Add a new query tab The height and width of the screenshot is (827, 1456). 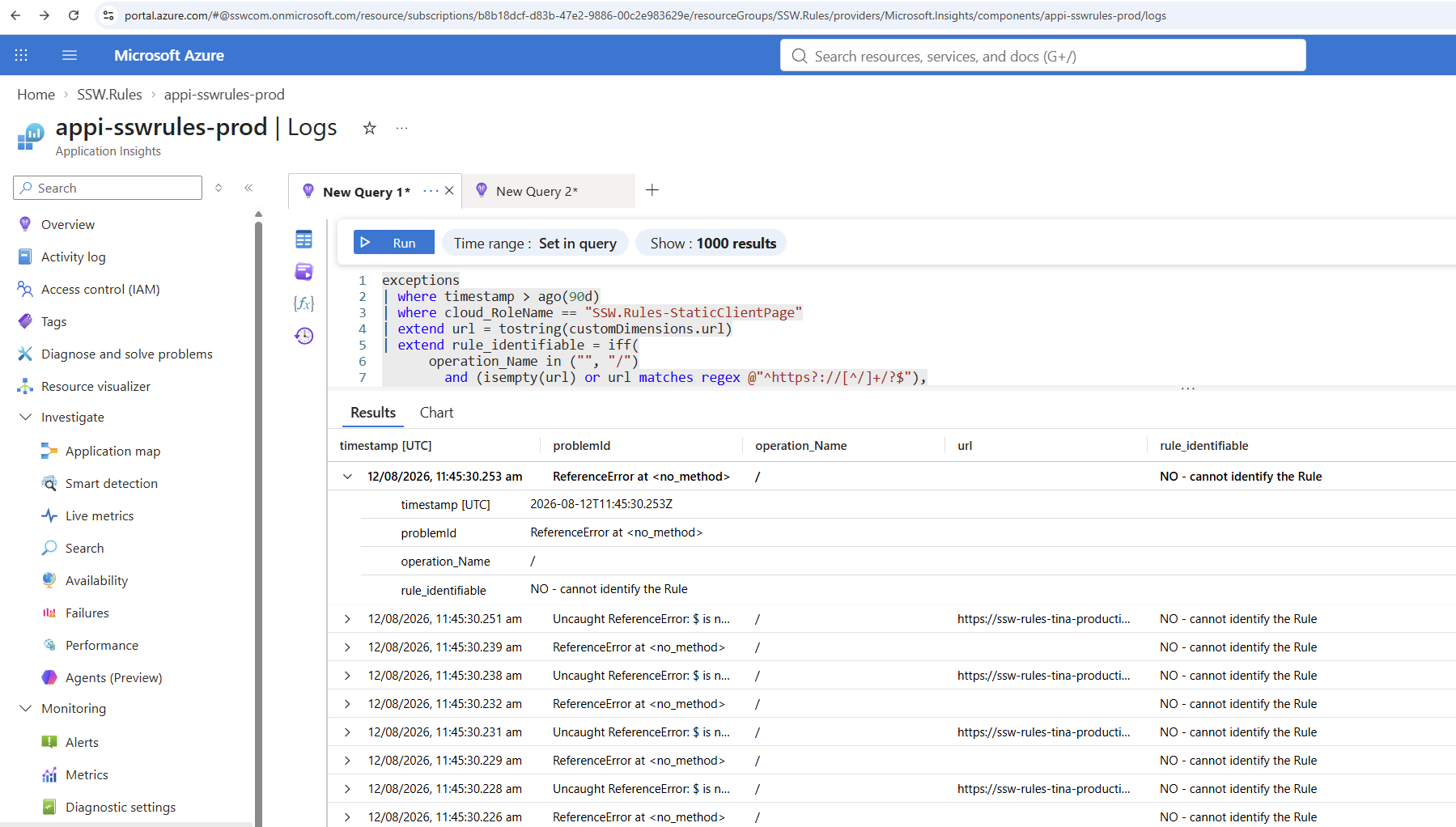652,190
